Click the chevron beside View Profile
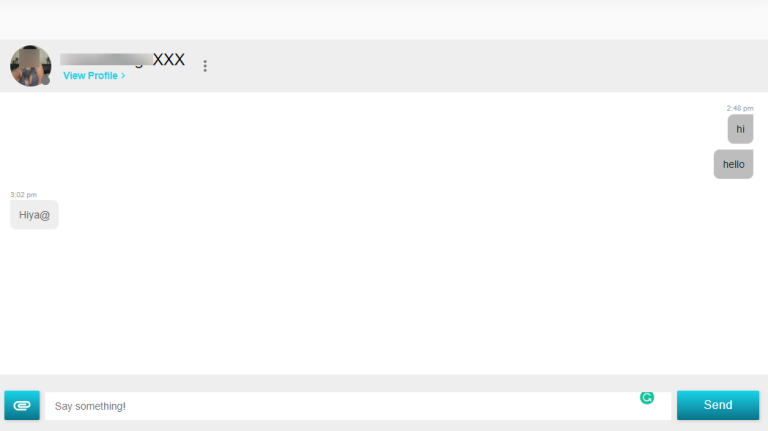768x431 pixels. [x=123, y=76]
